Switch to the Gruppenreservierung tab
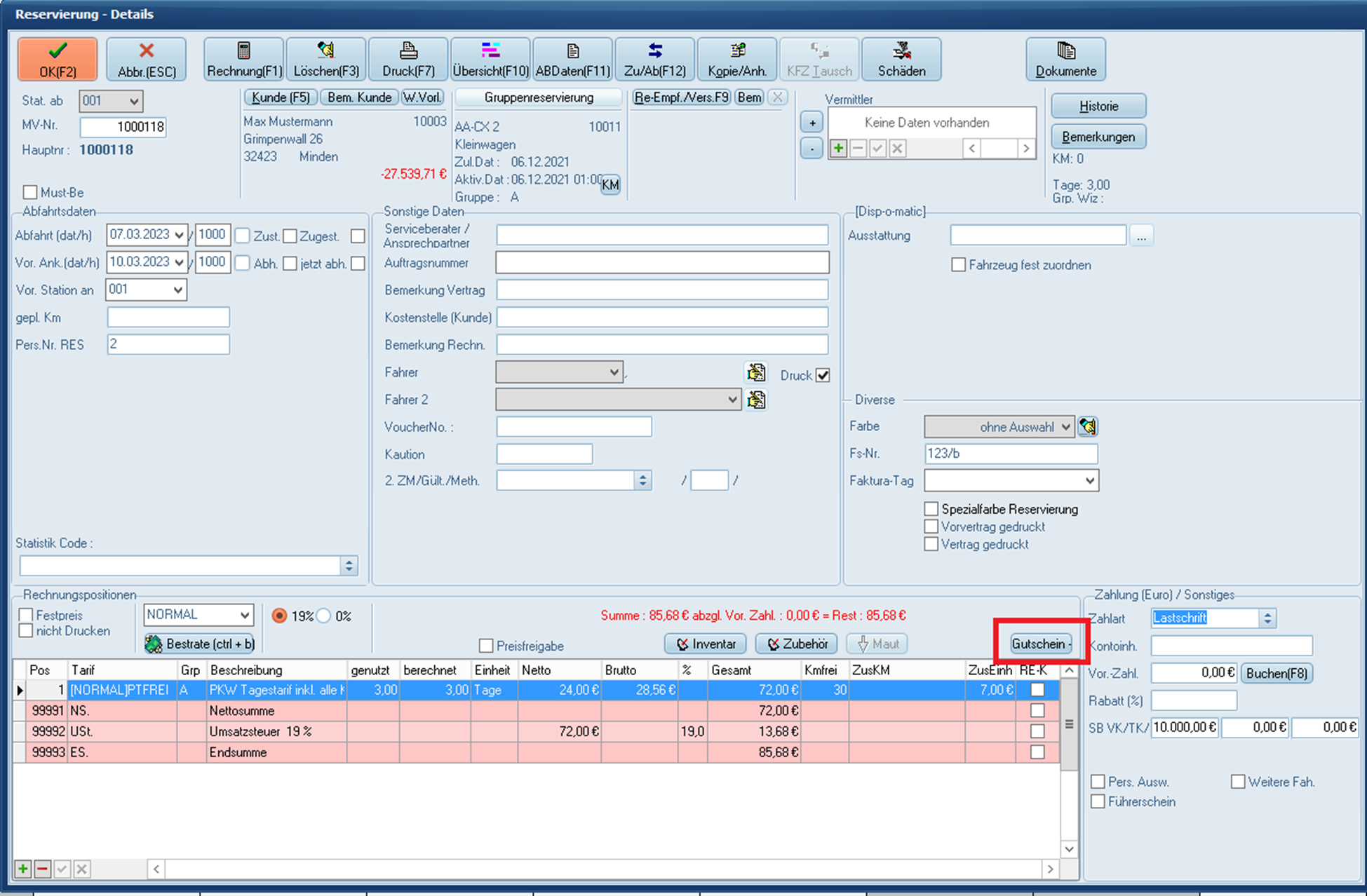Image resolution: width=1367 pixels, height=896 pixels. click(x=538, y=97)
